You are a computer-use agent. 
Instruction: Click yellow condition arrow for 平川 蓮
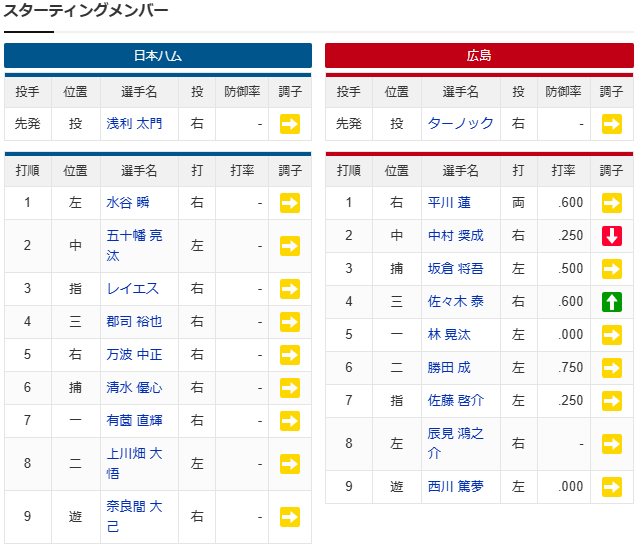pyautogui.click(x=611, y=203)
